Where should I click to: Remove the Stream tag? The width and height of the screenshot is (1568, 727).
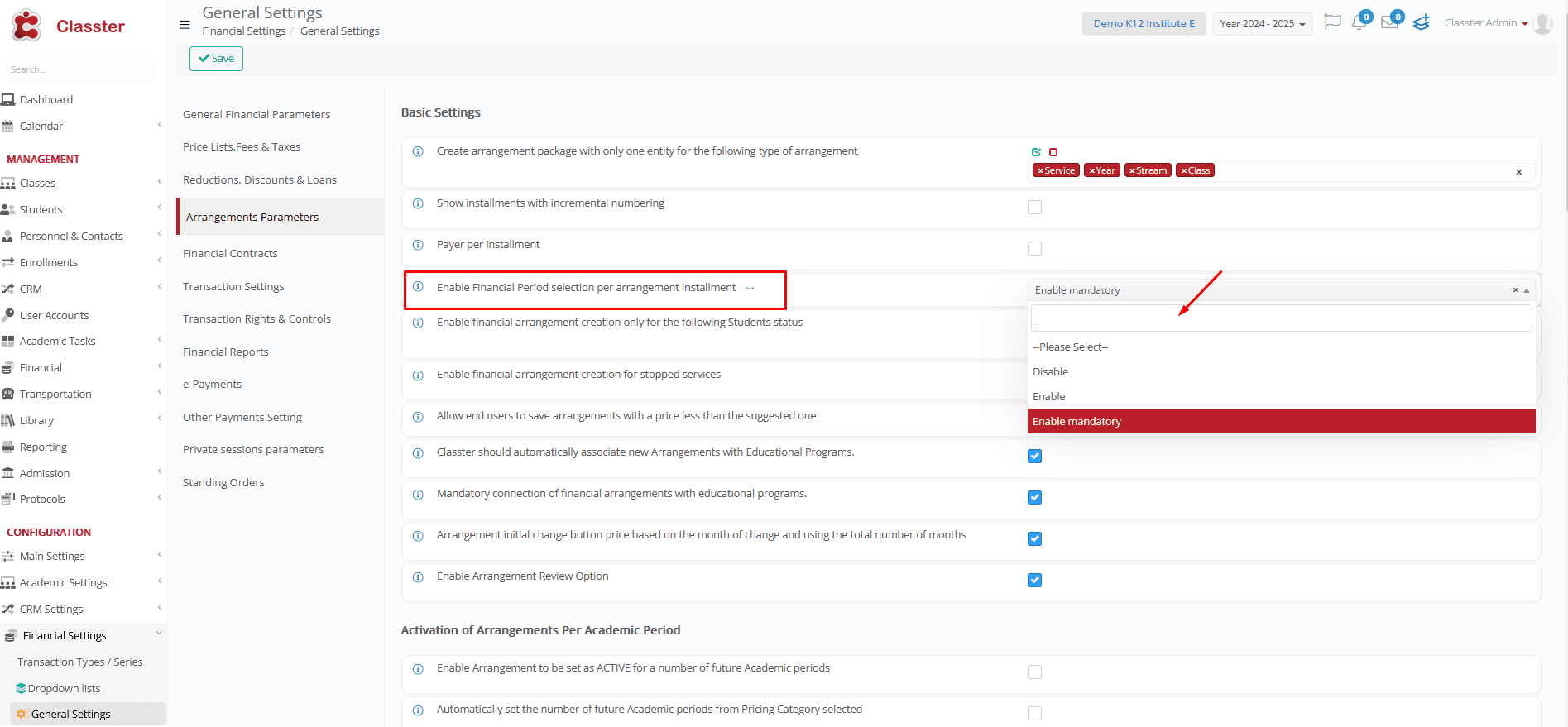pos(1132,170)
